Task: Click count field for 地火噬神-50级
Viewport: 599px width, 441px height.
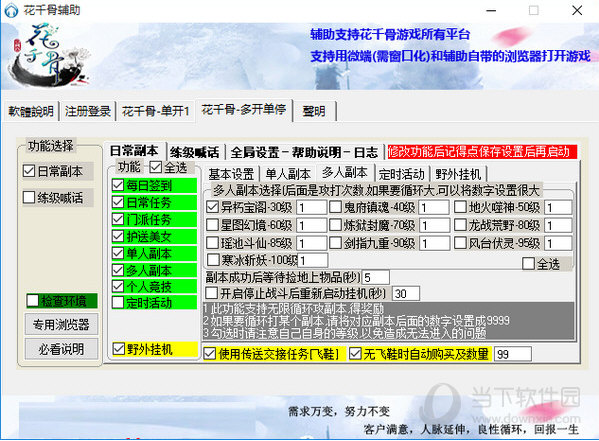Action: pos(558,208)
